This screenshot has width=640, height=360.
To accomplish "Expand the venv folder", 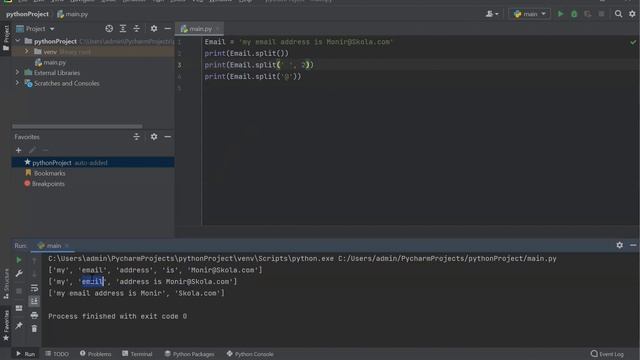I will pyautogui.click(x=27, y=52).
